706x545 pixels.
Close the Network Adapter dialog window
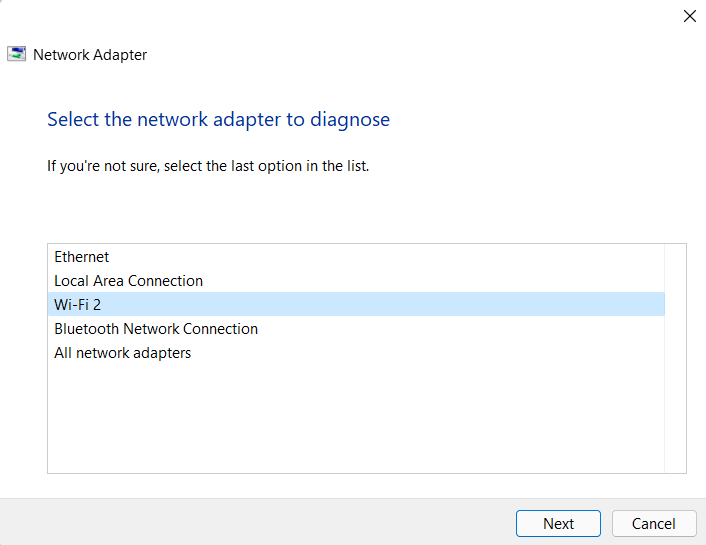point(689,16)
